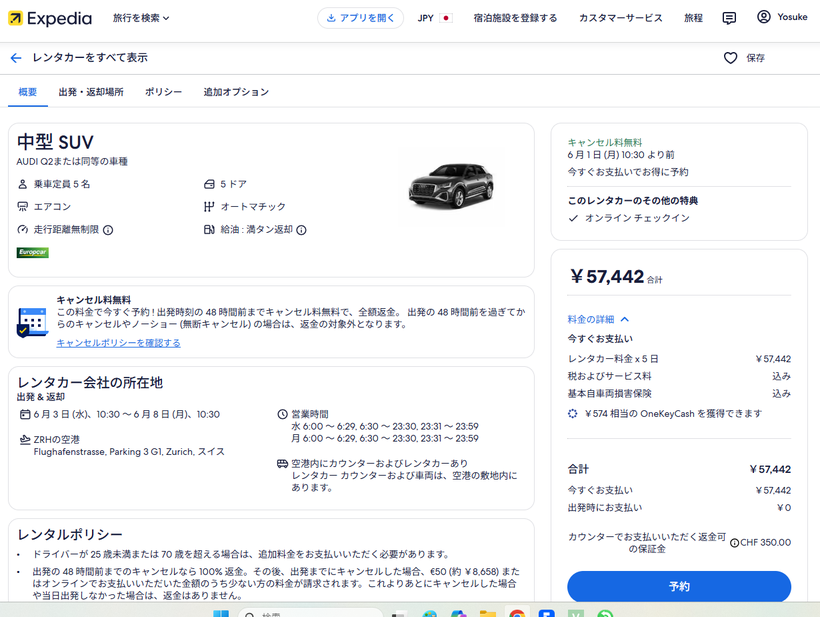Click the pickup date calendar icon
The image size is (820, 617).
(25, 415)
